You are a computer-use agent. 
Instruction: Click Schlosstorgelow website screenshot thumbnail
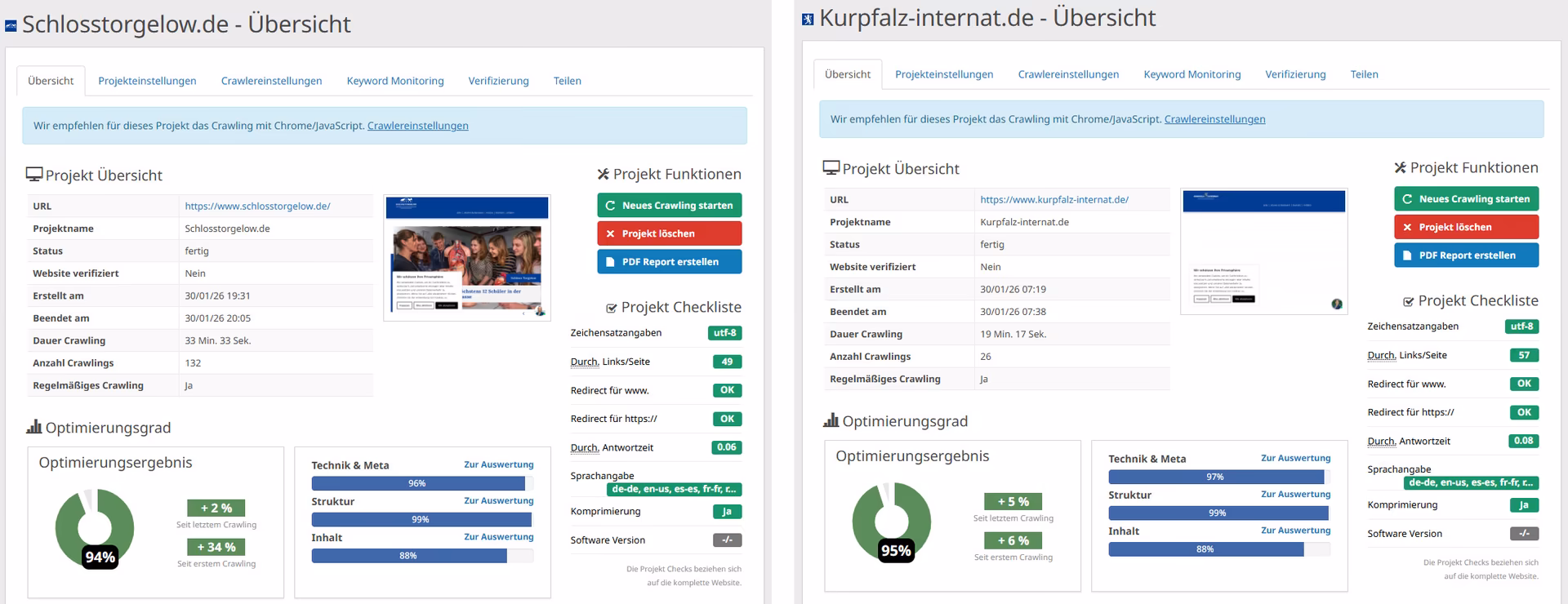467,257
